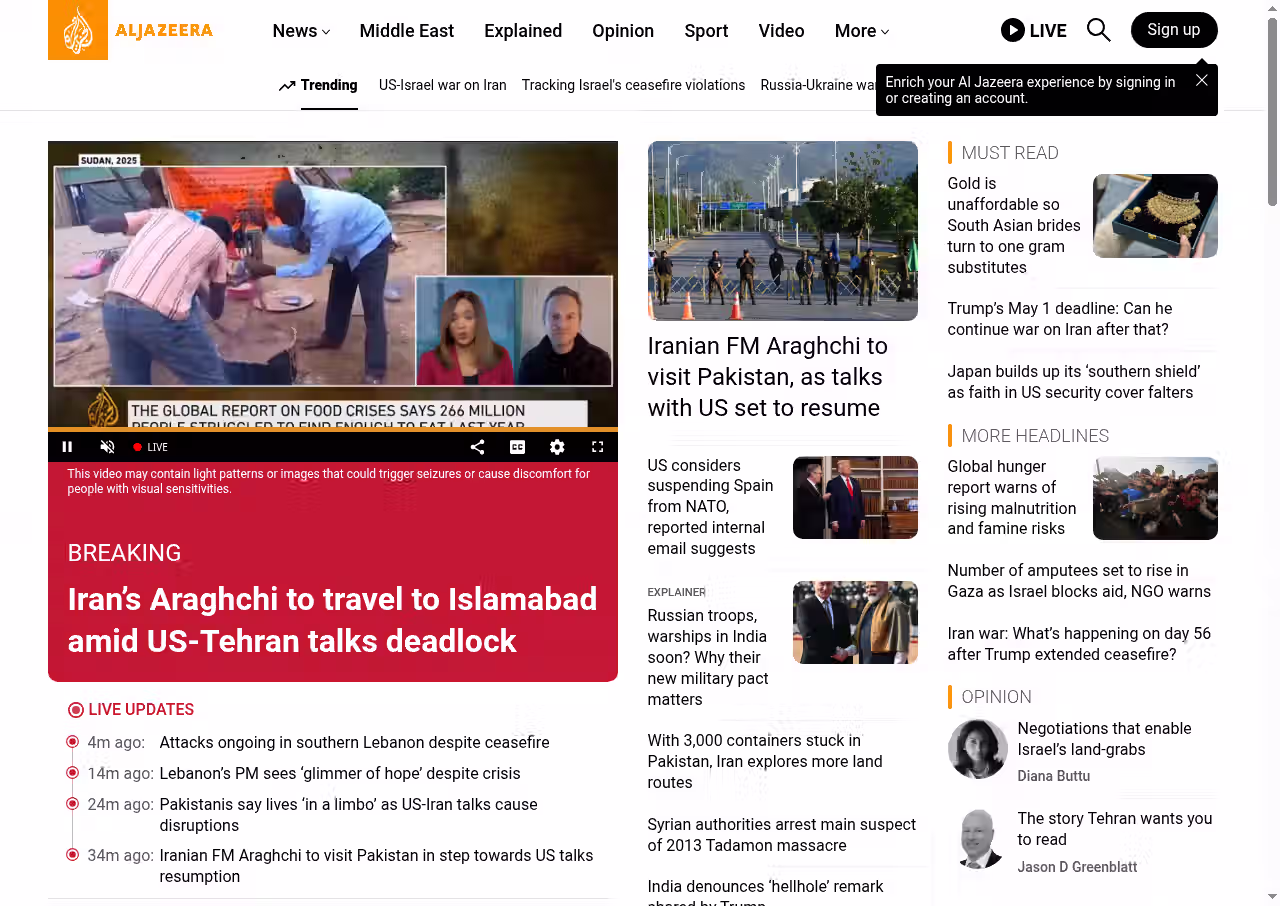Expand the More dropdown menu

point(861,31)
